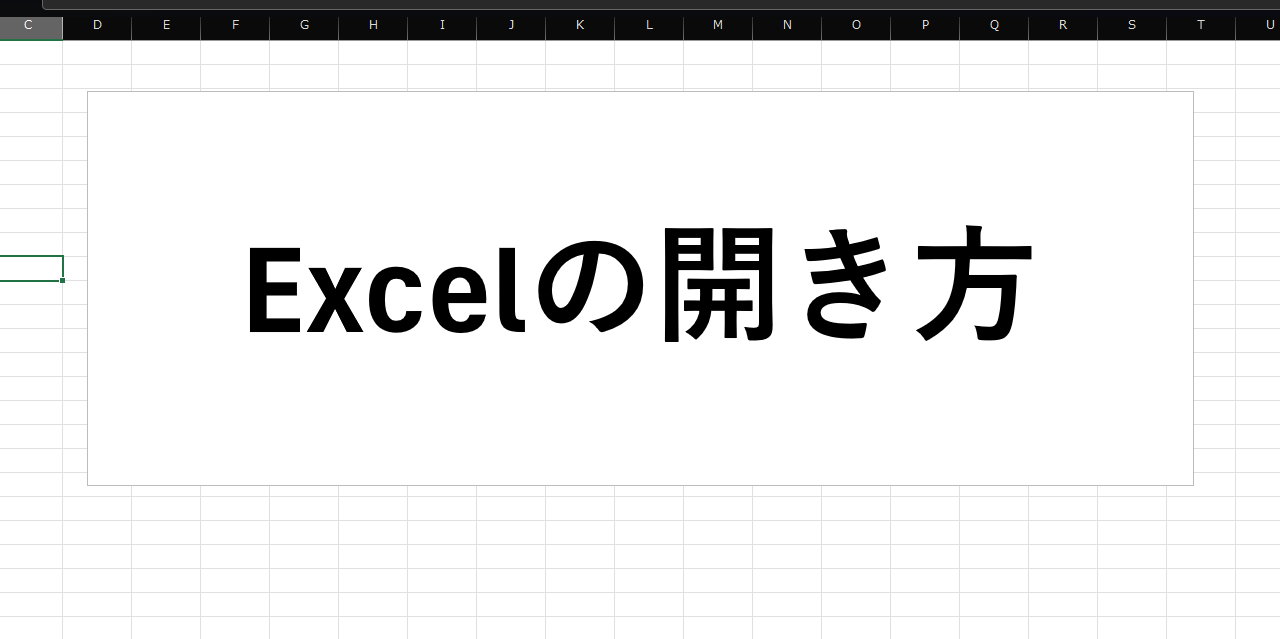Select column L header

pyautogui.click(x=649, y=26)
